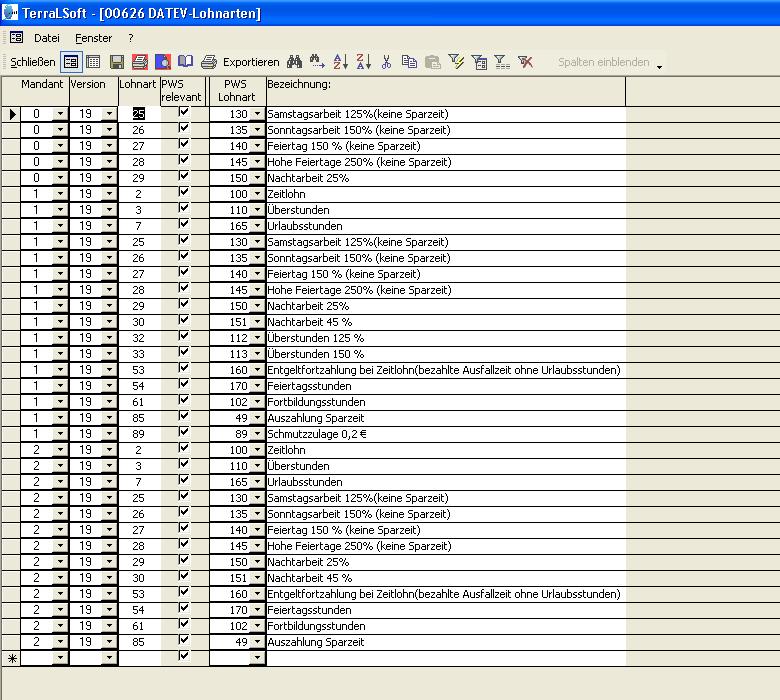
Task: Open Version dropdown of Schmutzzulage row
Action: pyautogui.click(x=109, y=434)
